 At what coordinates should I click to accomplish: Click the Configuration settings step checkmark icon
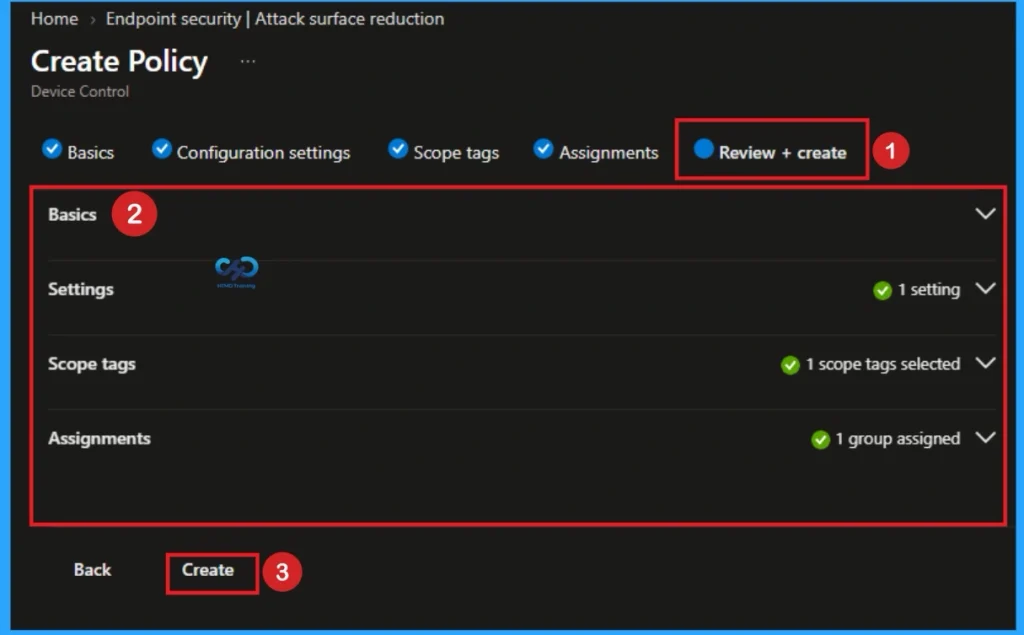[161, 149]
